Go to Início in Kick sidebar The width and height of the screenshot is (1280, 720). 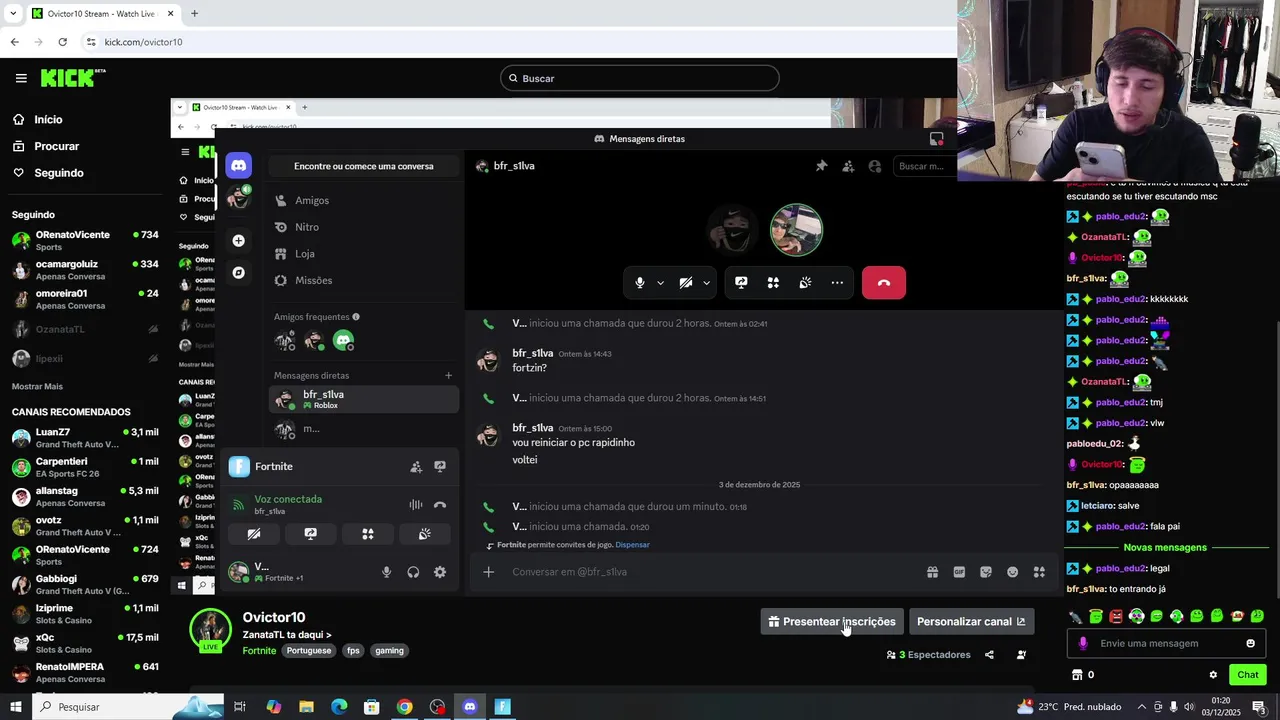tap(48, 119)
